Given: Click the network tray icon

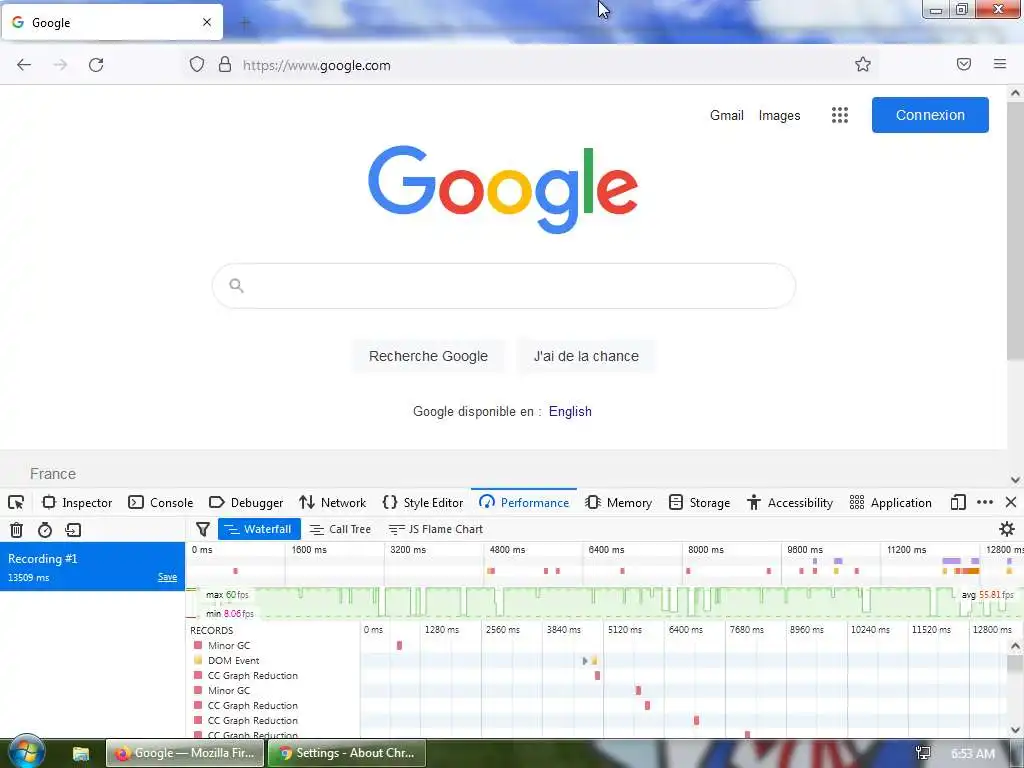Looking at the screenshot, I should (x=923, y=754).
